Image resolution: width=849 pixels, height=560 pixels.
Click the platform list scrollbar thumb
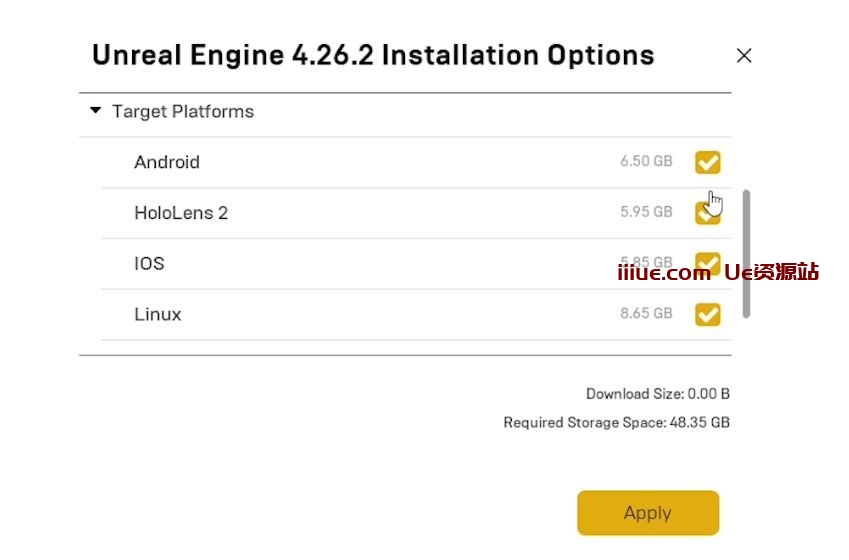pyautogui.click(x=746, y=253)
